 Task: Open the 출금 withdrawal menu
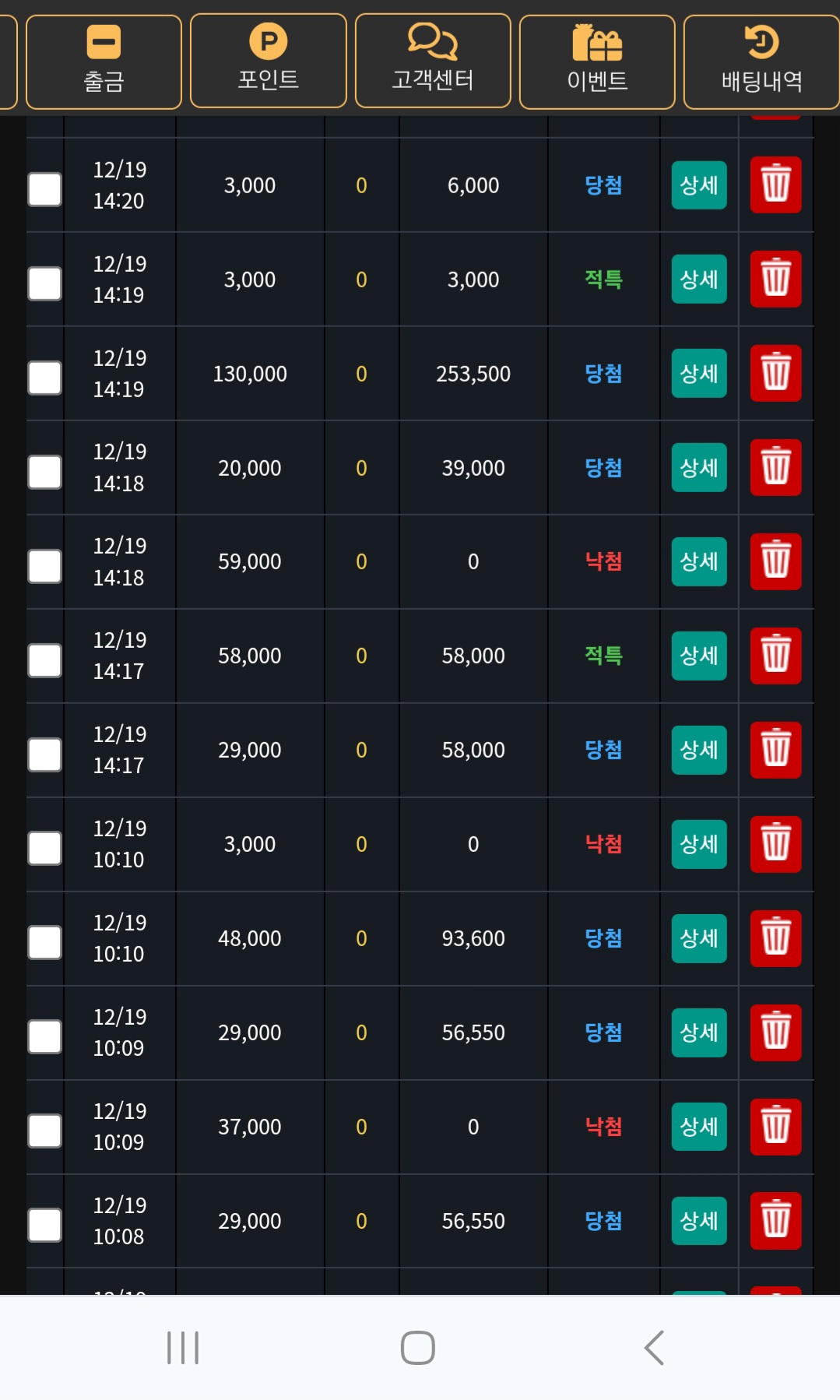[104, 62]
